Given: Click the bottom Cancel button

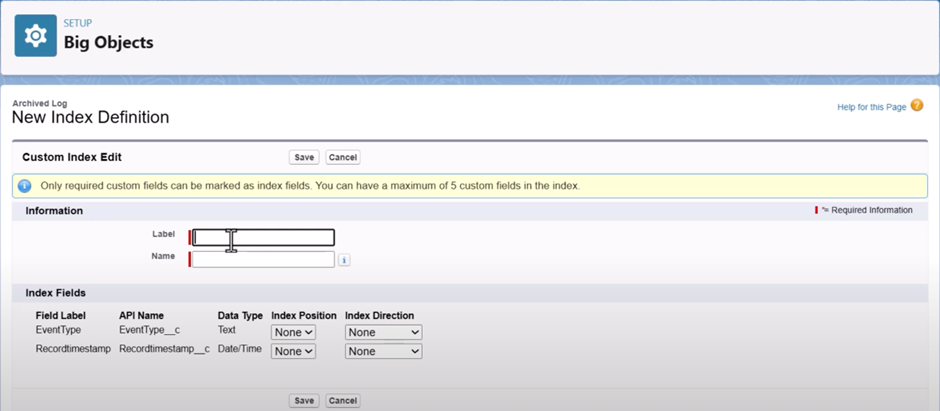Looking at the screenshot, I should (x=343, y=400).
